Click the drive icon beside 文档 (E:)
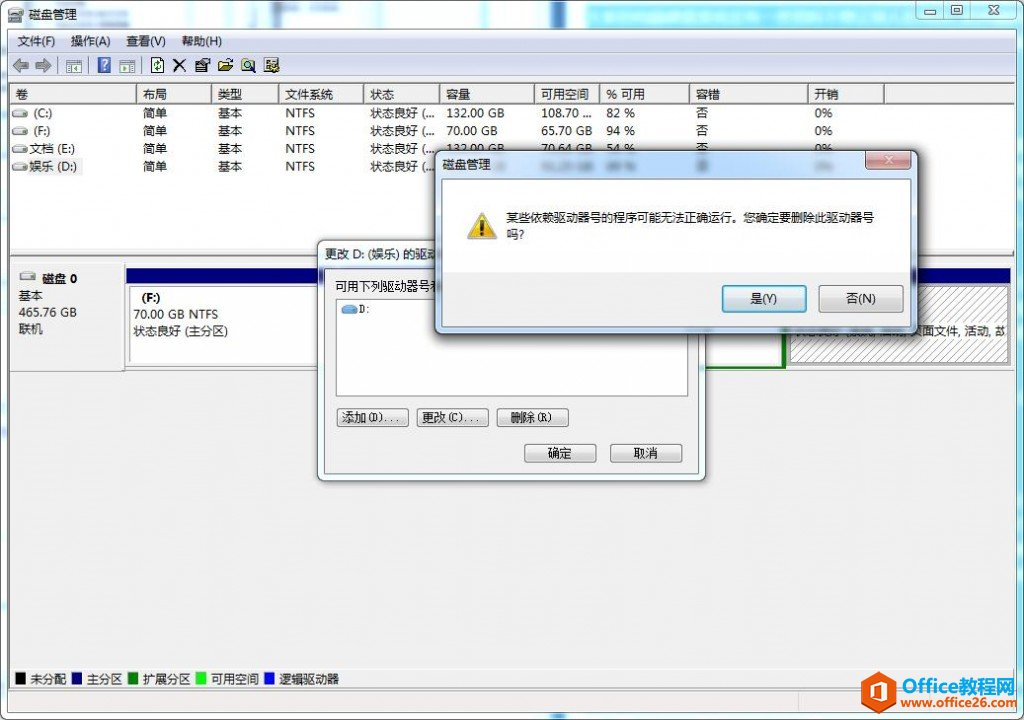The width and height of the screenshot is (1024, 720). (x=20, y=149)
